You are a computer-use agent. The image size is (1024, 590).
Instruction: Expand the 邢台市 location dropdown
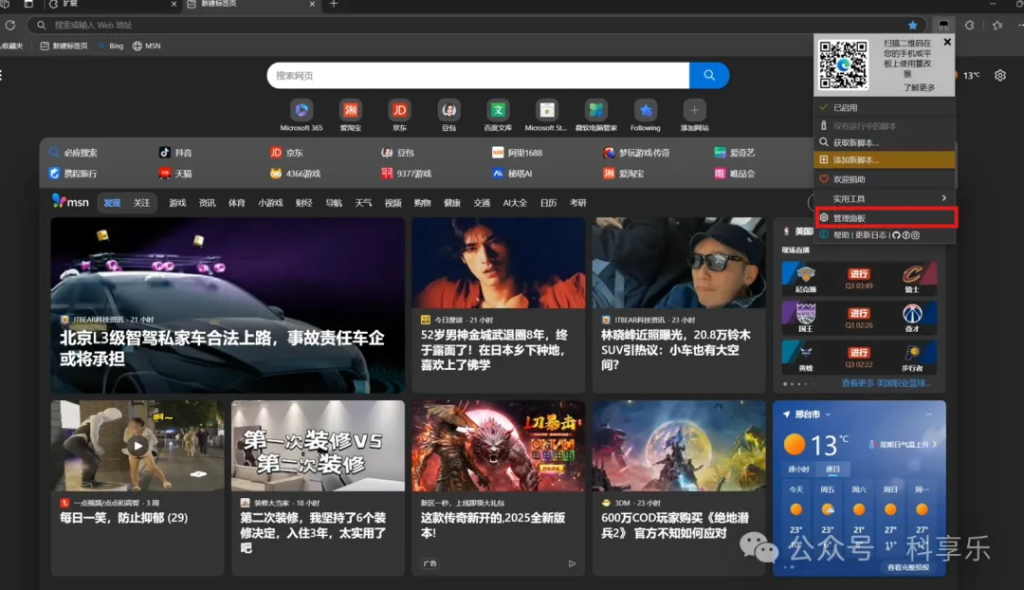[x=827, y=414]
